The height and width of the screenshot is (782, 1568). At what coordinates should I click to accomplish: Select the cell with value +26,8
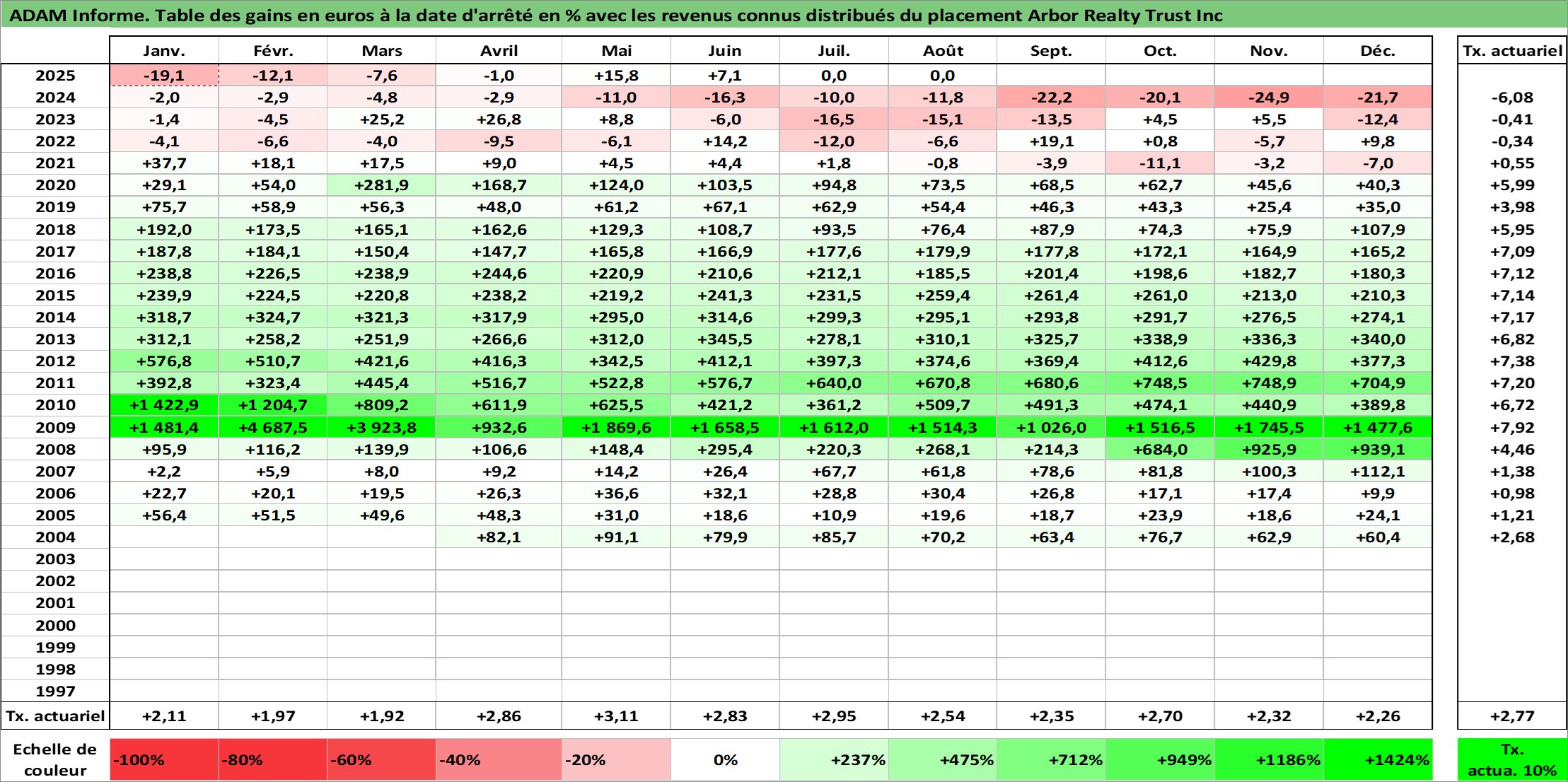pos(499,119)
